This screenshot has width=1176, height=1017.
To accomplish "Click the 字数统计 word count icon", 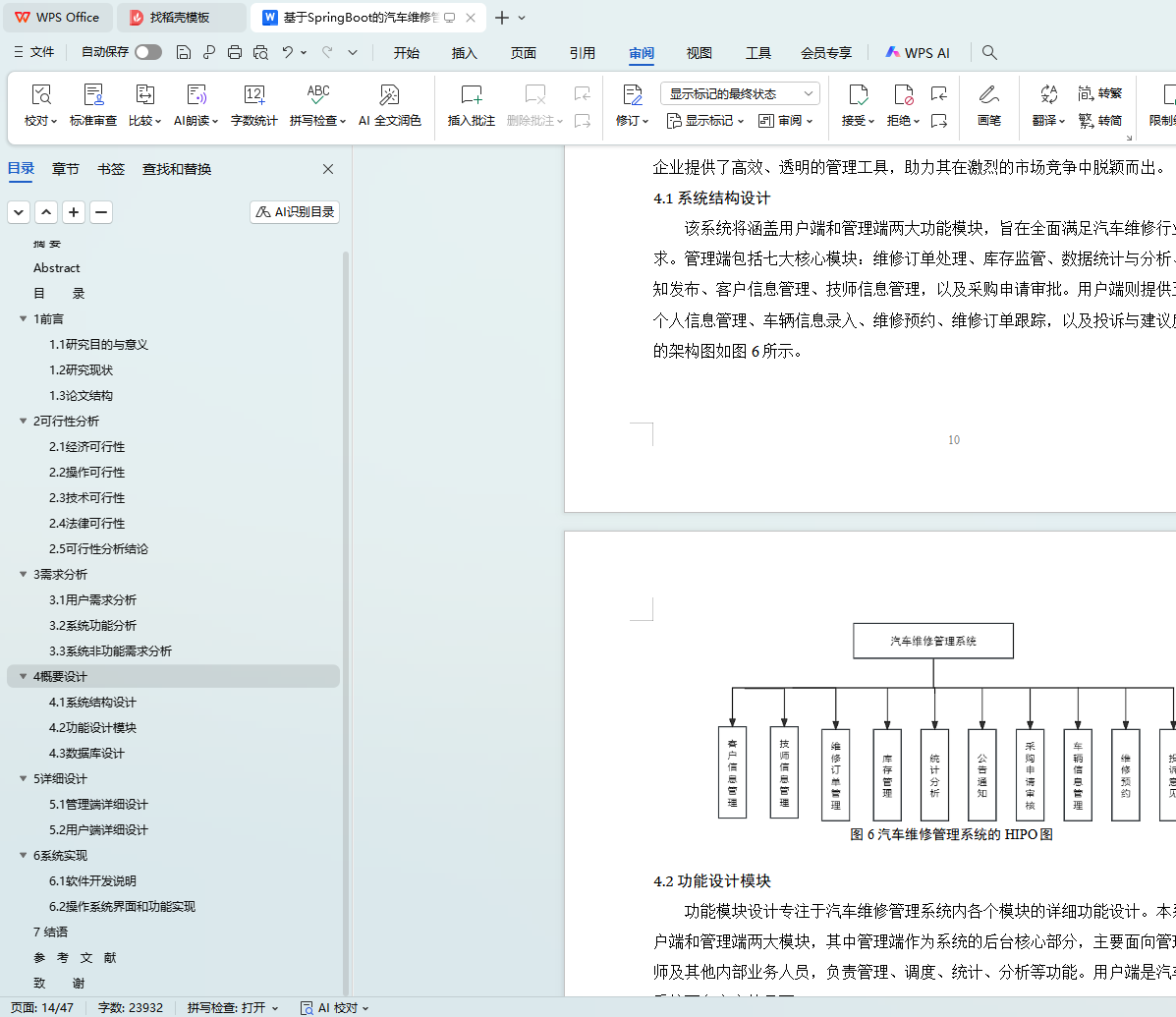I will coord(253,95).
